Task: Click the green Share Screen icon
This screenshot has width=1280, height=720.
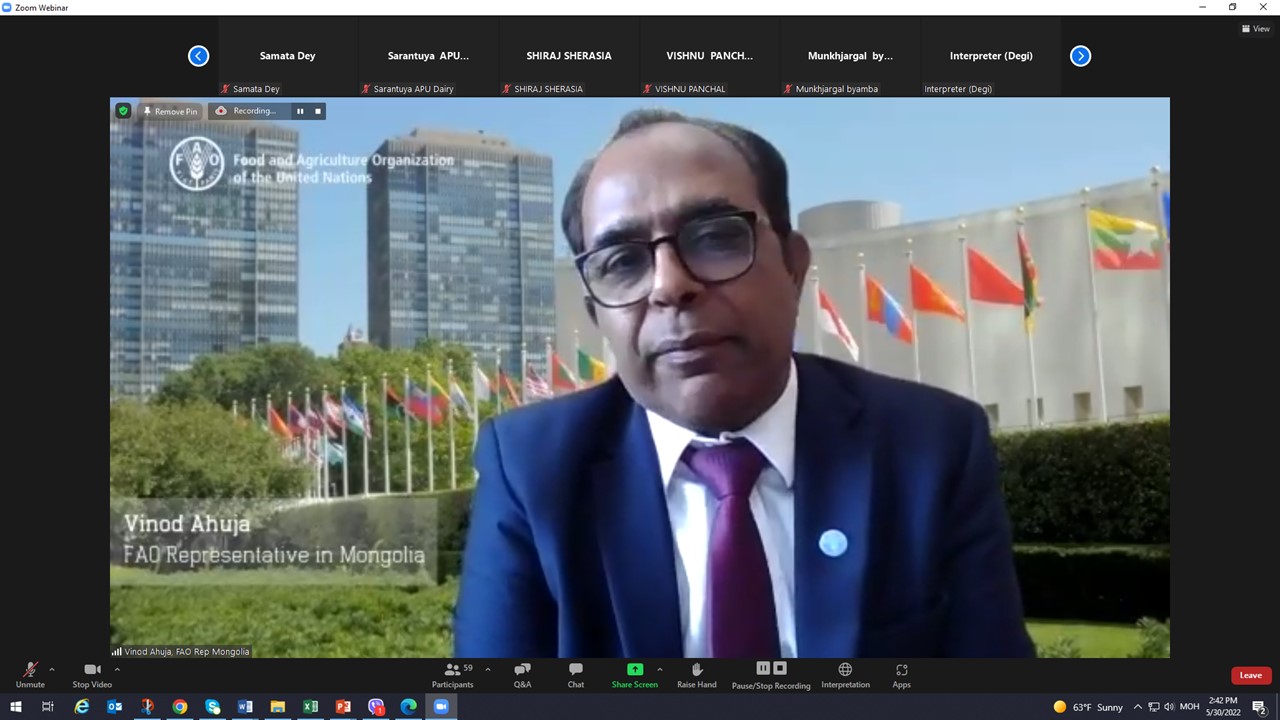Action: click(635, 669)
